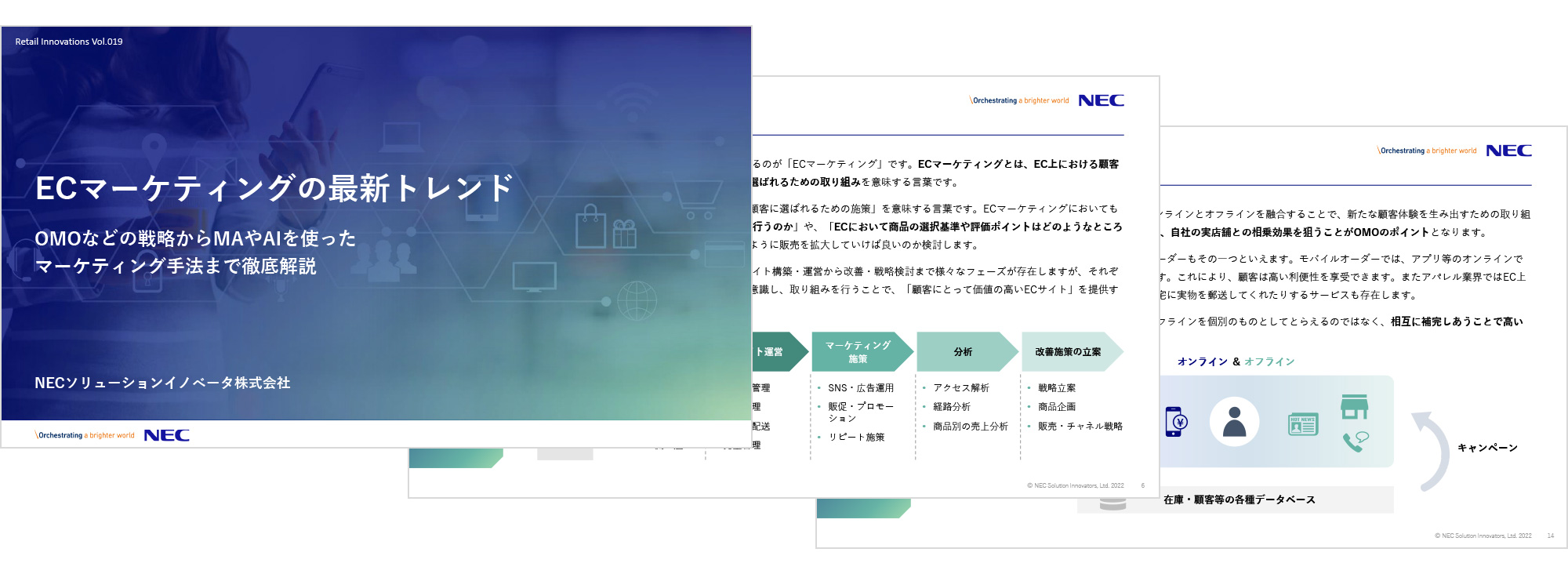Click the NEC logo on the middle slide
1568x574 pixels.
pyautogui.click(x=1102, y=100)
